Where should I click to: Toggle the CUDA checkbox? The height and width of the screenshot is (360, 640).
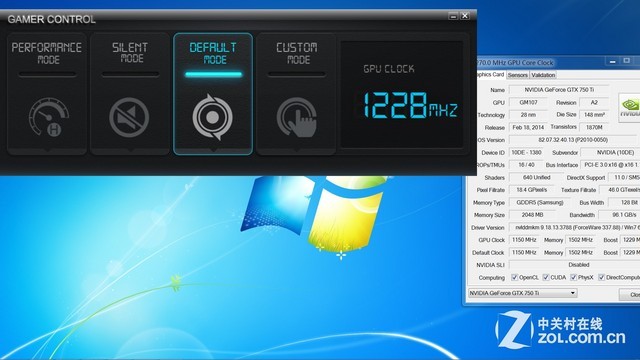(546, 278)
